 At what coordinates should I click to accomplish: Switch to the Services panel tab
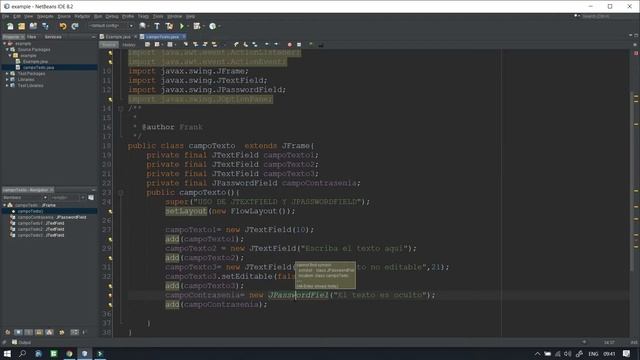pos(53,37)
